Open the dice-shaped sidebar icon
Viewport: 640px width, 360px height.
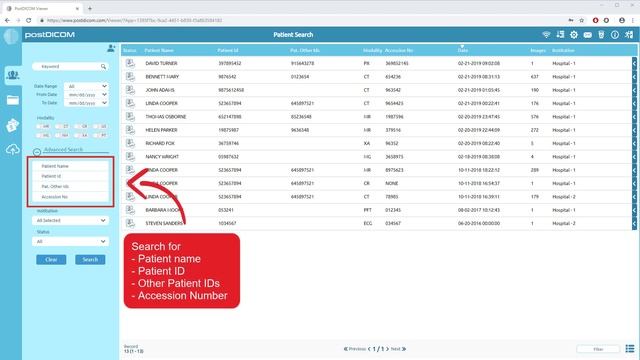tap(13, 125)
